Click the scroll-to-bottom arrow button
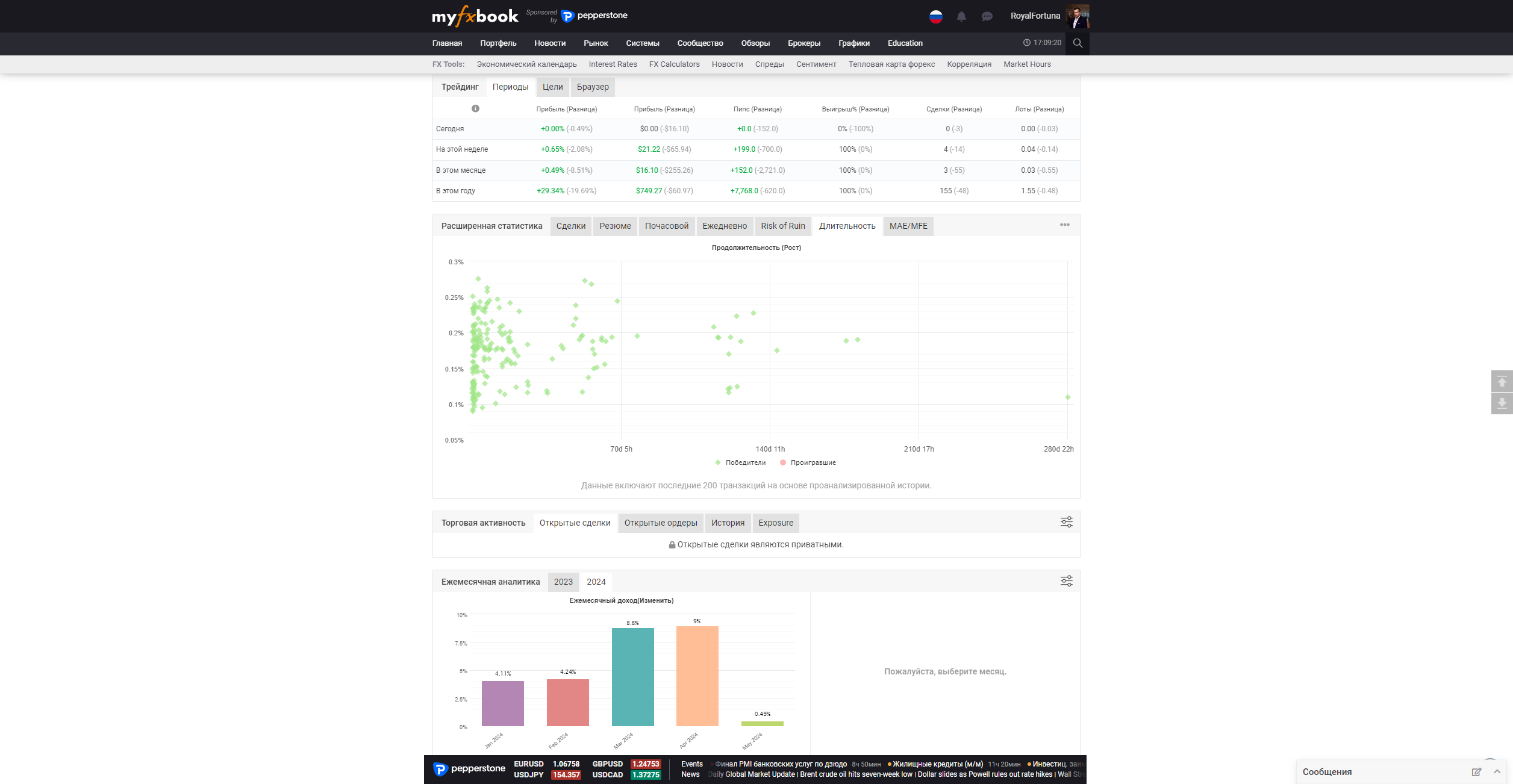Viewport: 1513px width, 784px height. [x=1502, y=403]
